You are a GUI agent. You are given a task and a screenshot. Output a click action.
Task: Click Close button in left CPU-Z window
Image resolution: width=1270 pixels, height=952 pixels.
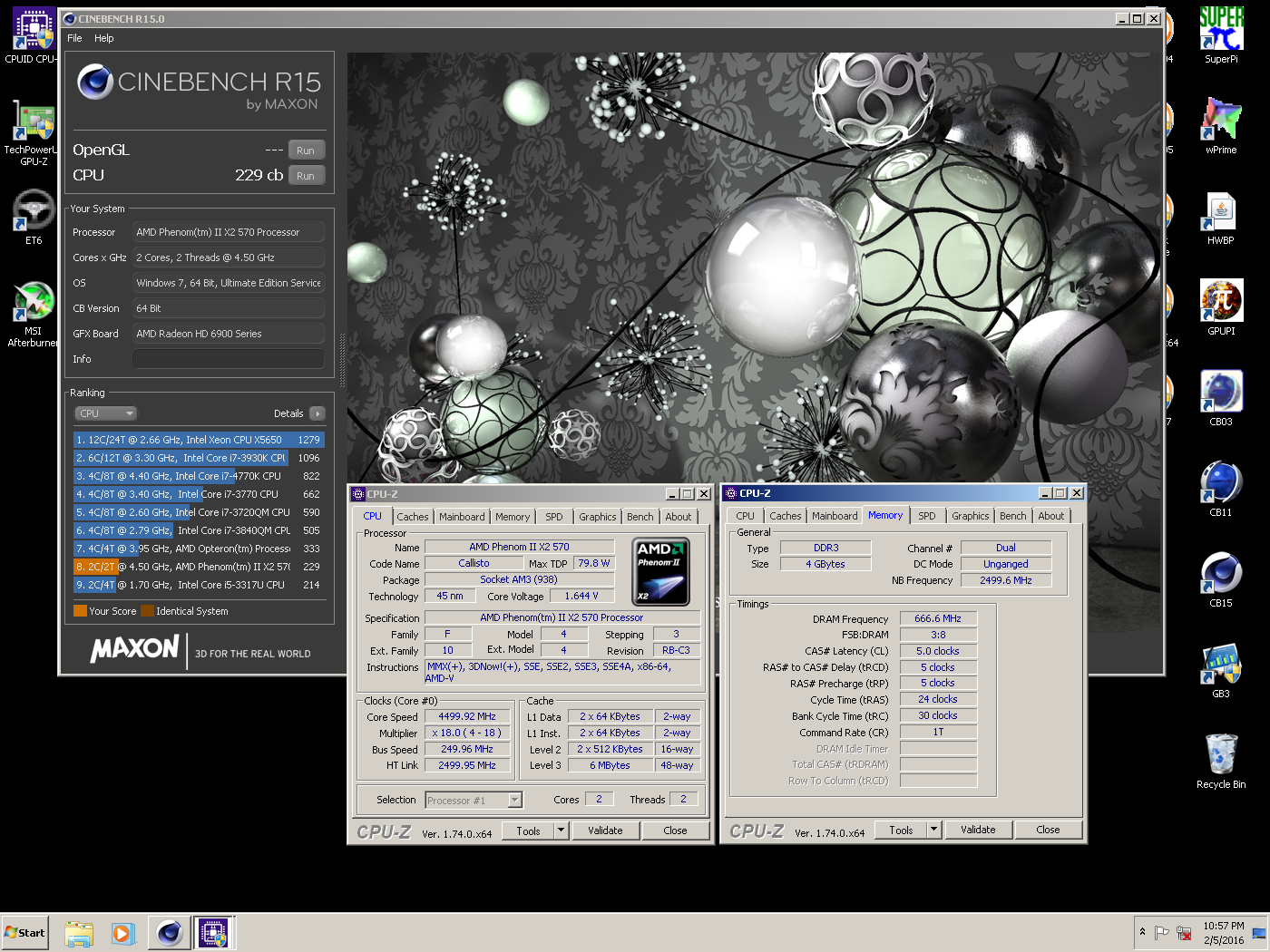click(x=676, y=831)
